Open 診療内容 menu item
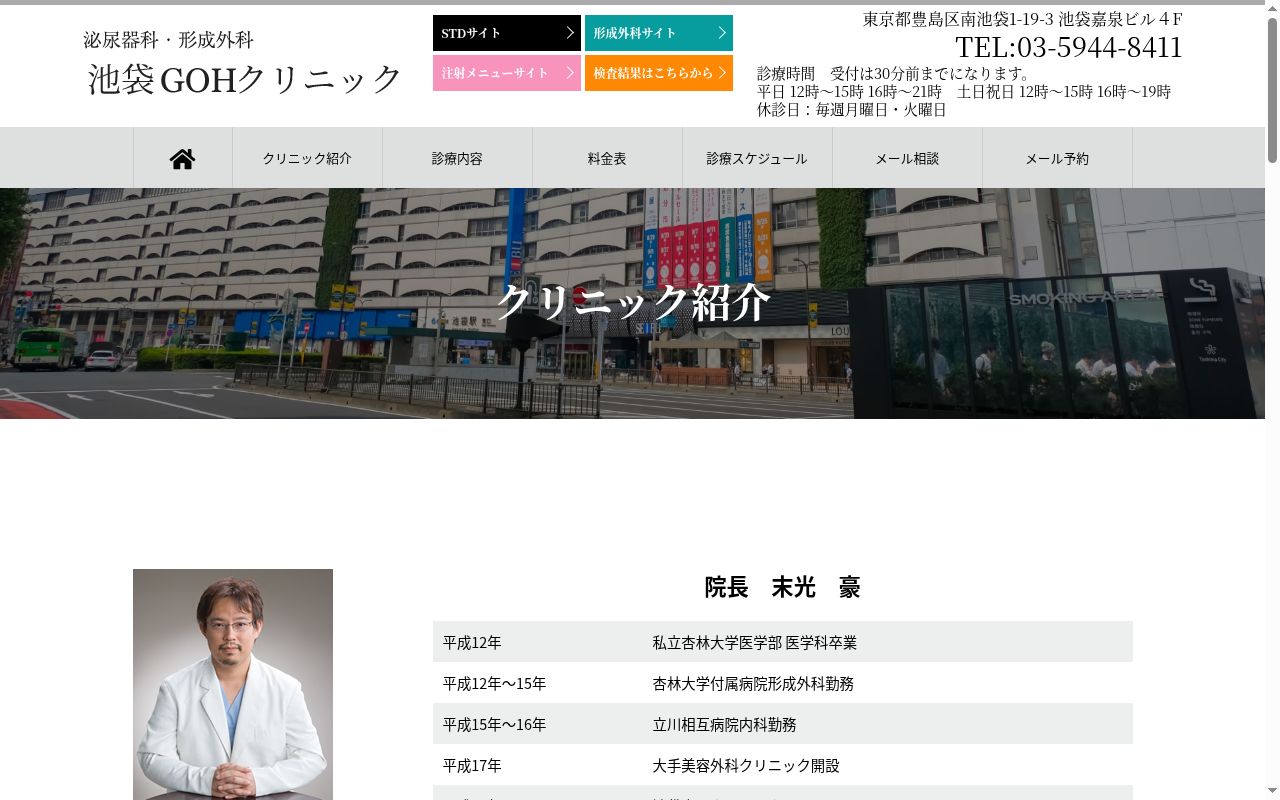1280x800 pixels. click(x=457, y=158)
